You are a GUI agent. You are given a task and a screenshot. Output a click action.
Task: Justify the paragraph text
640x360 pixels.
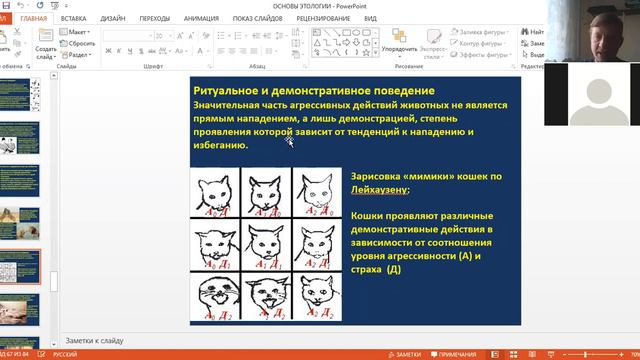click(x=253, y=51)
